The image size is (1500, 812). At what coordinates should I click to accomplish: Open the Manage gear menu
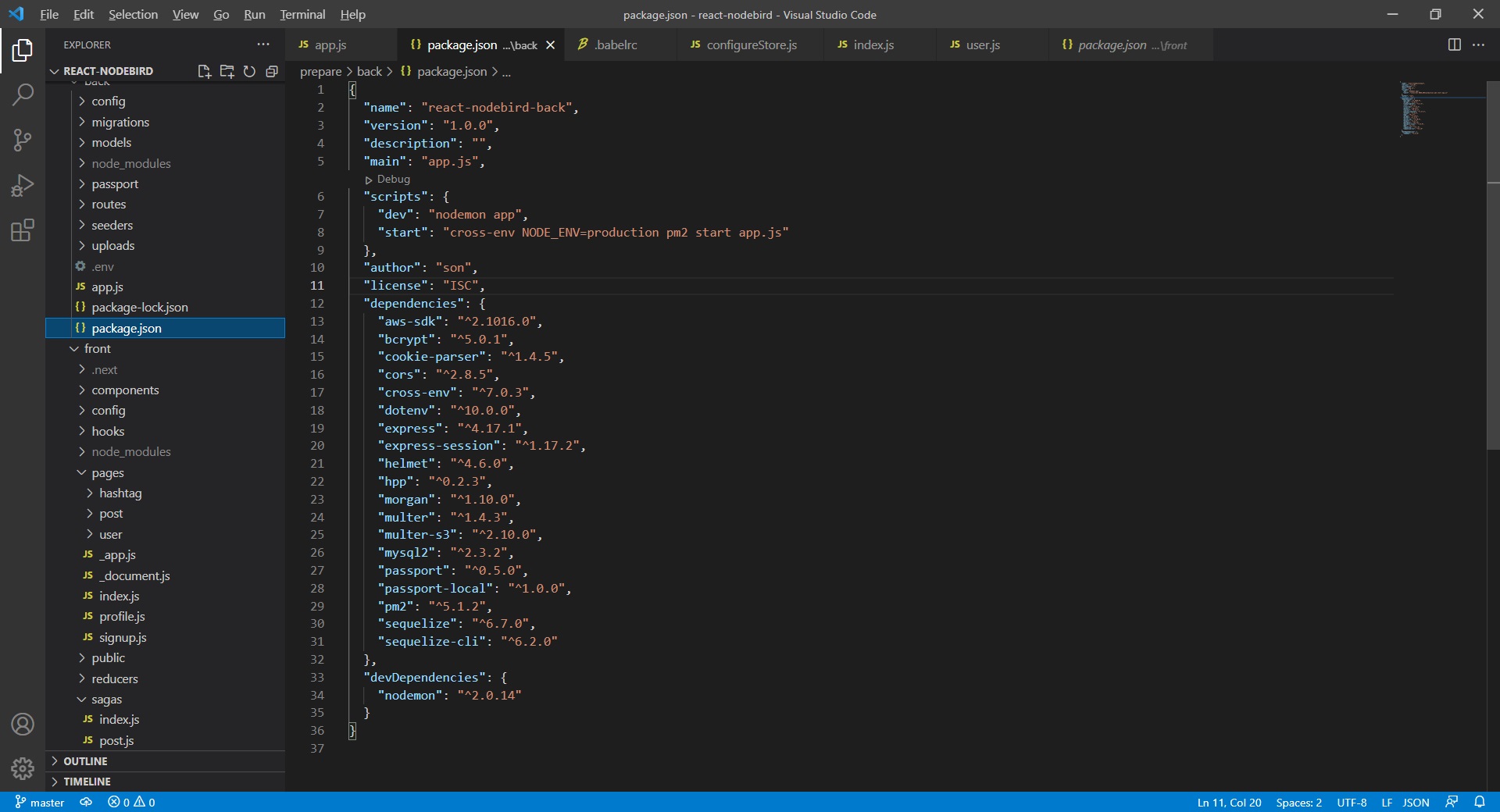(23, 768)
